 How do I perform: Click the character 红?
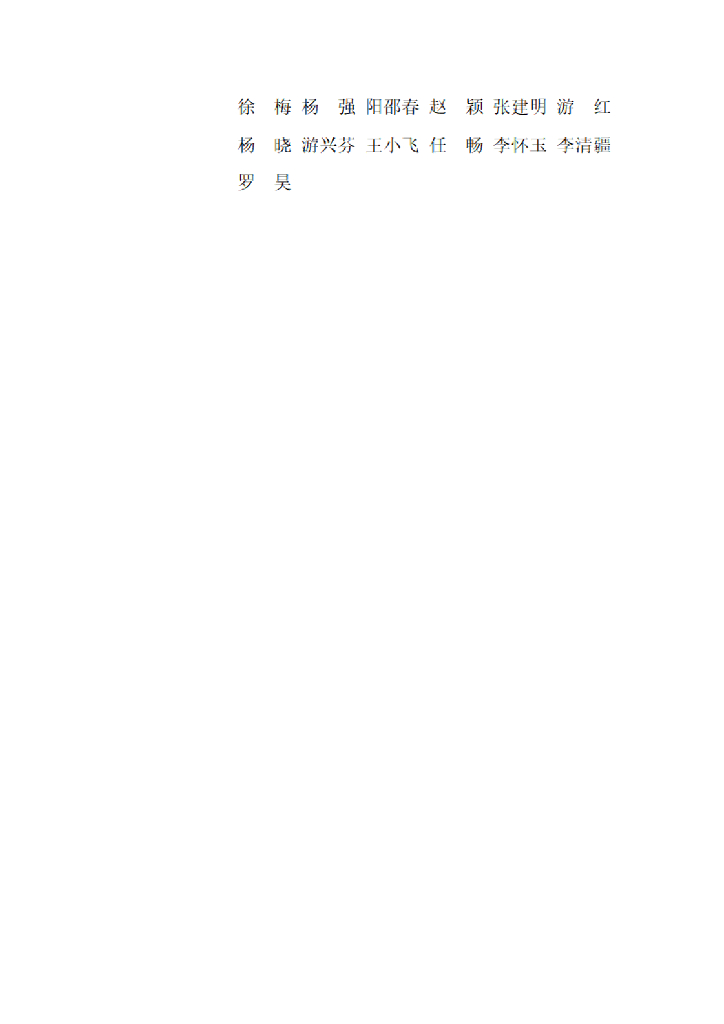(x=602, y=106)
